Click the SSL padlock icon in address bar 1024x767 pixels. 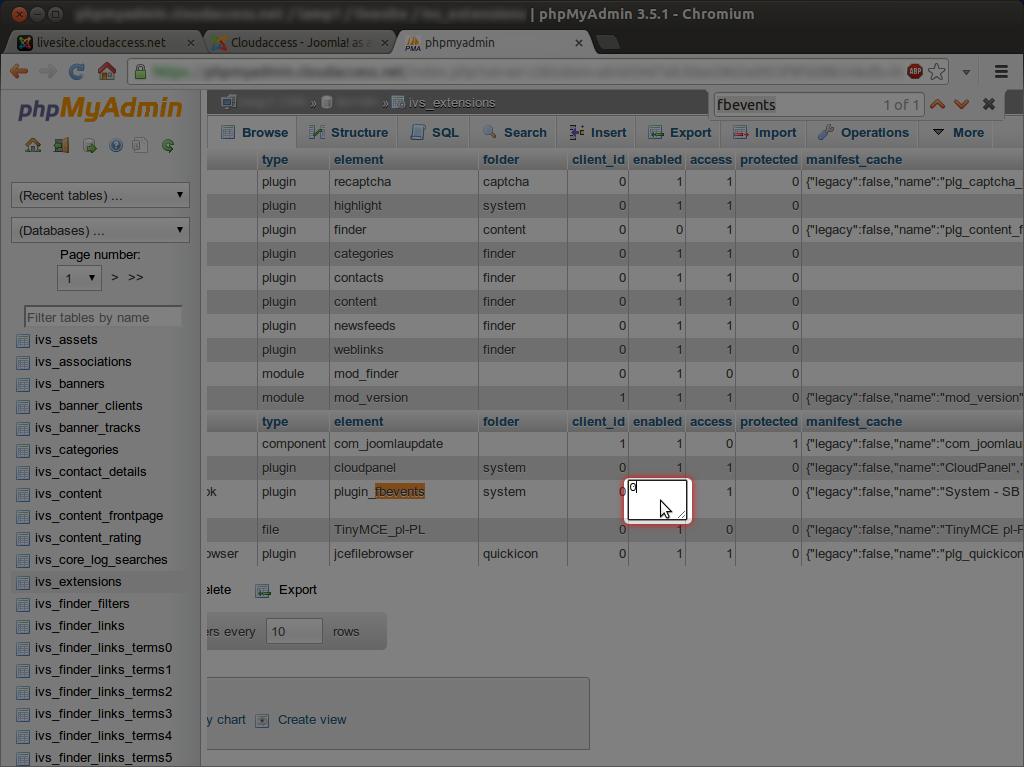coord(140,71)
